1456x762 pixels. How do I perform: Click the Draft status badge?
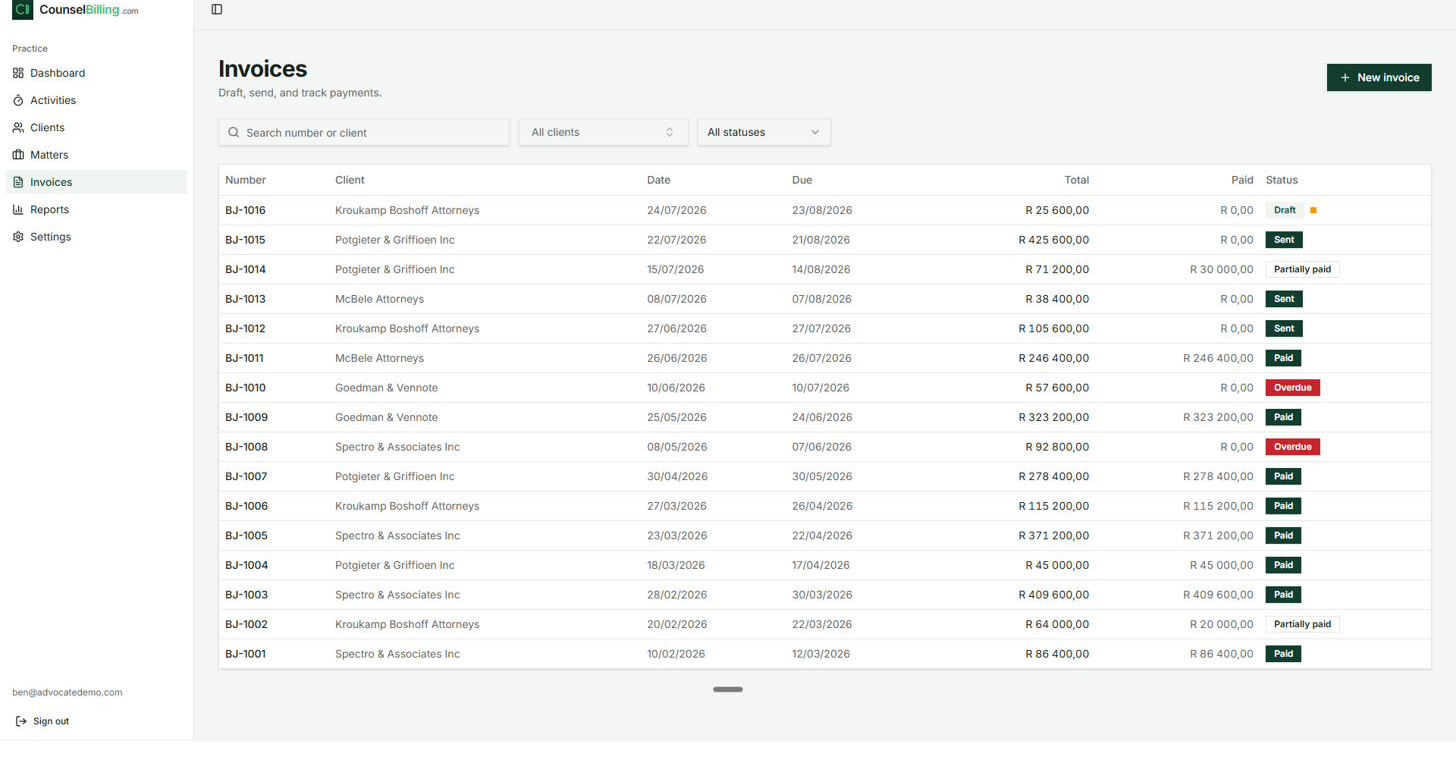1285,210
